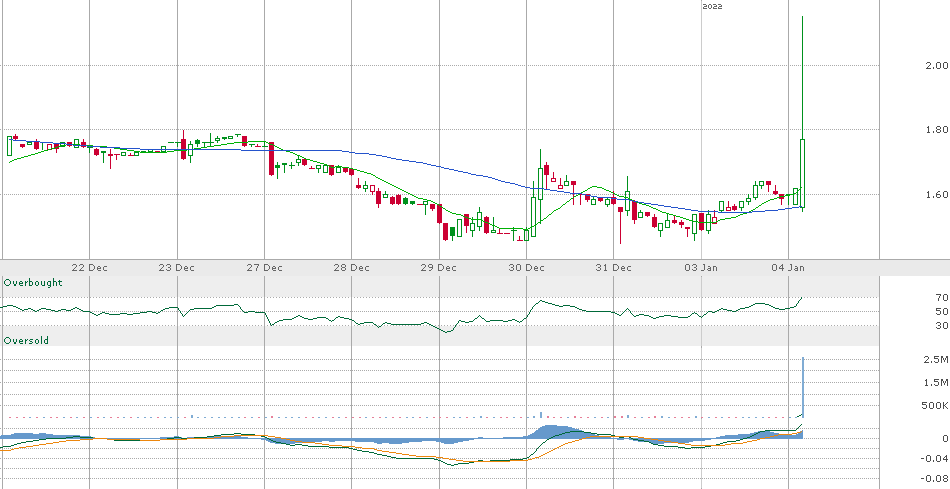
Task: Click the Oversold label in RSI panel
Action: (26, 341)
